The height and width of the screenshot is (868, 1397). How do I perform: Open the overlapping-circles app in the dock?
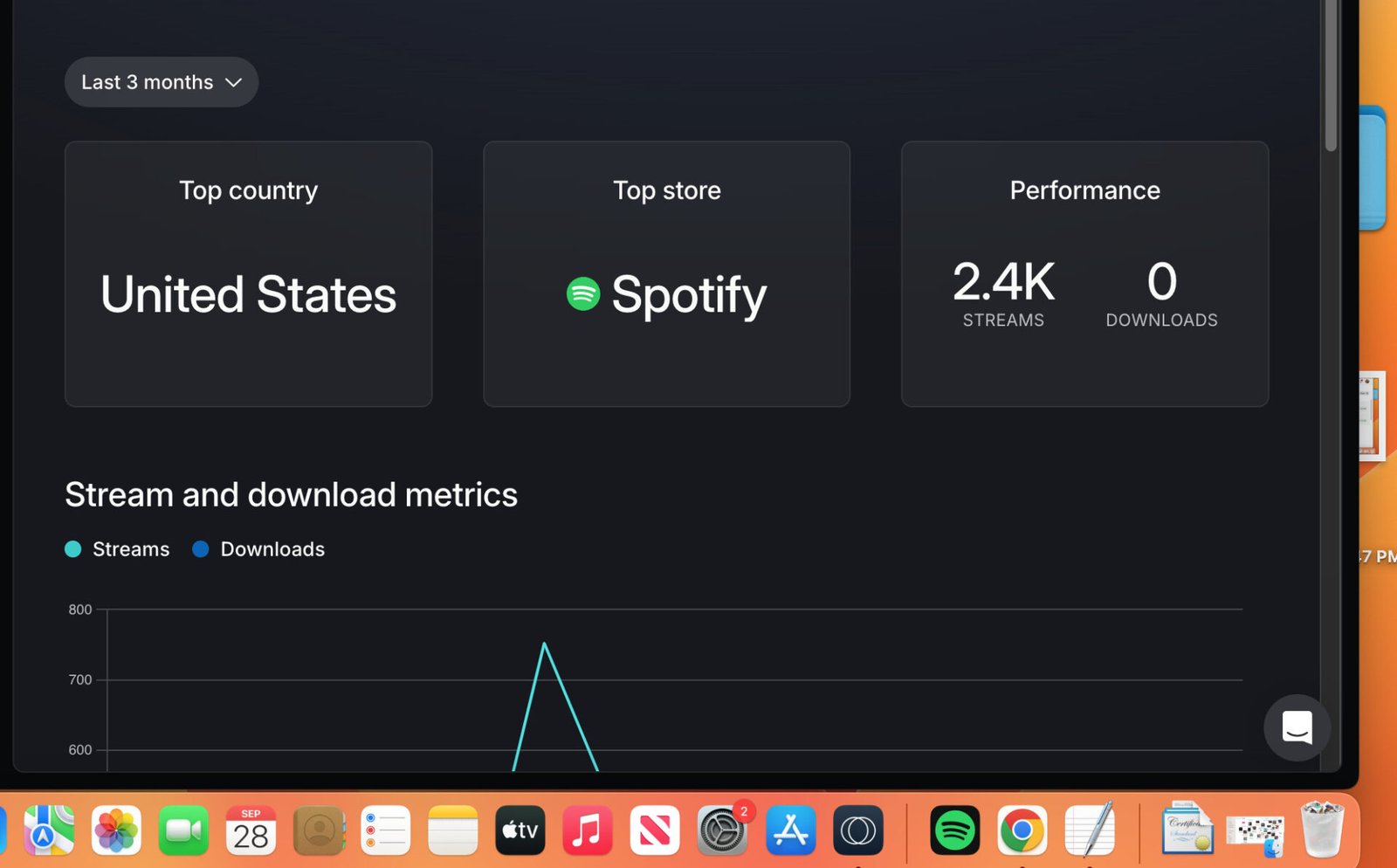[857, 830]
